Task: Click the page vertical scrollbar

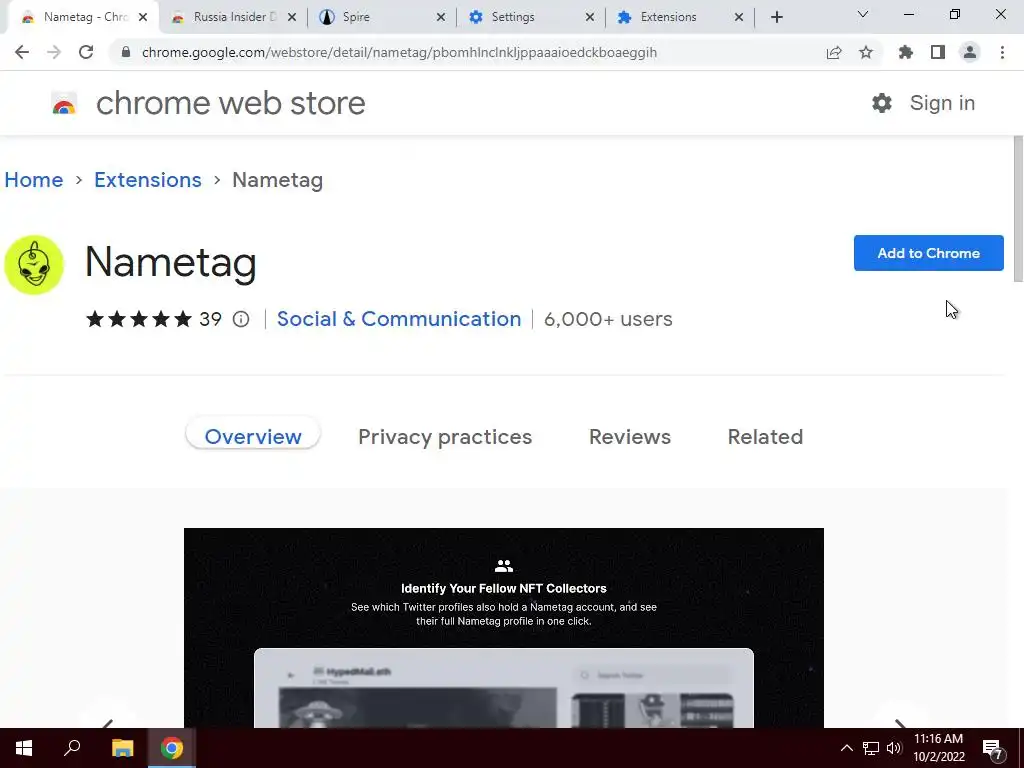Action: 1017,209
